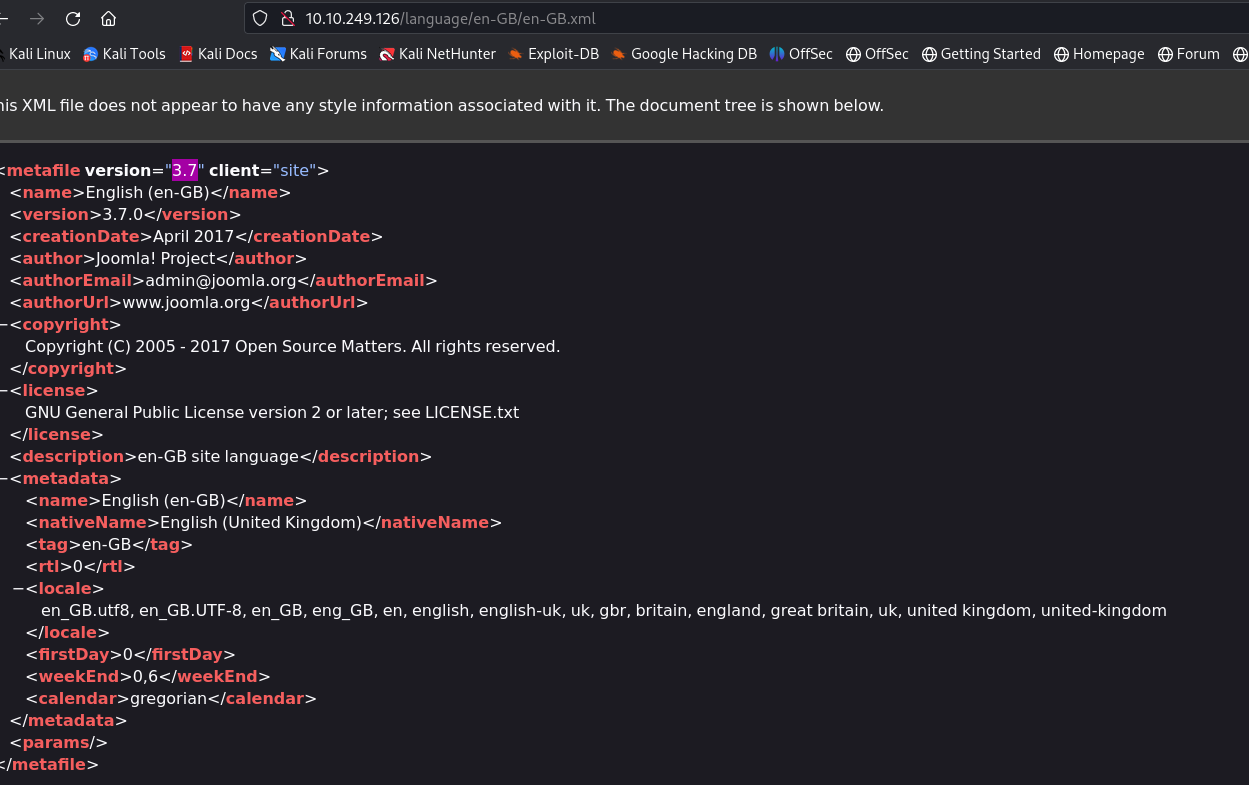Open the Getting Started bookmark
The height and width of the screenshot is (785, 1249).
click(980, 54)
